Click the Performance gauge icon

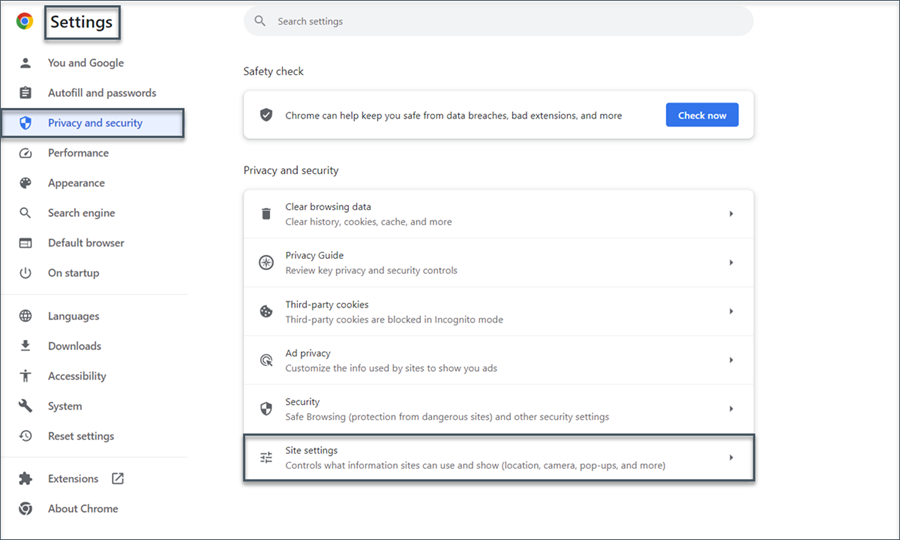click(x=25, y=153)
